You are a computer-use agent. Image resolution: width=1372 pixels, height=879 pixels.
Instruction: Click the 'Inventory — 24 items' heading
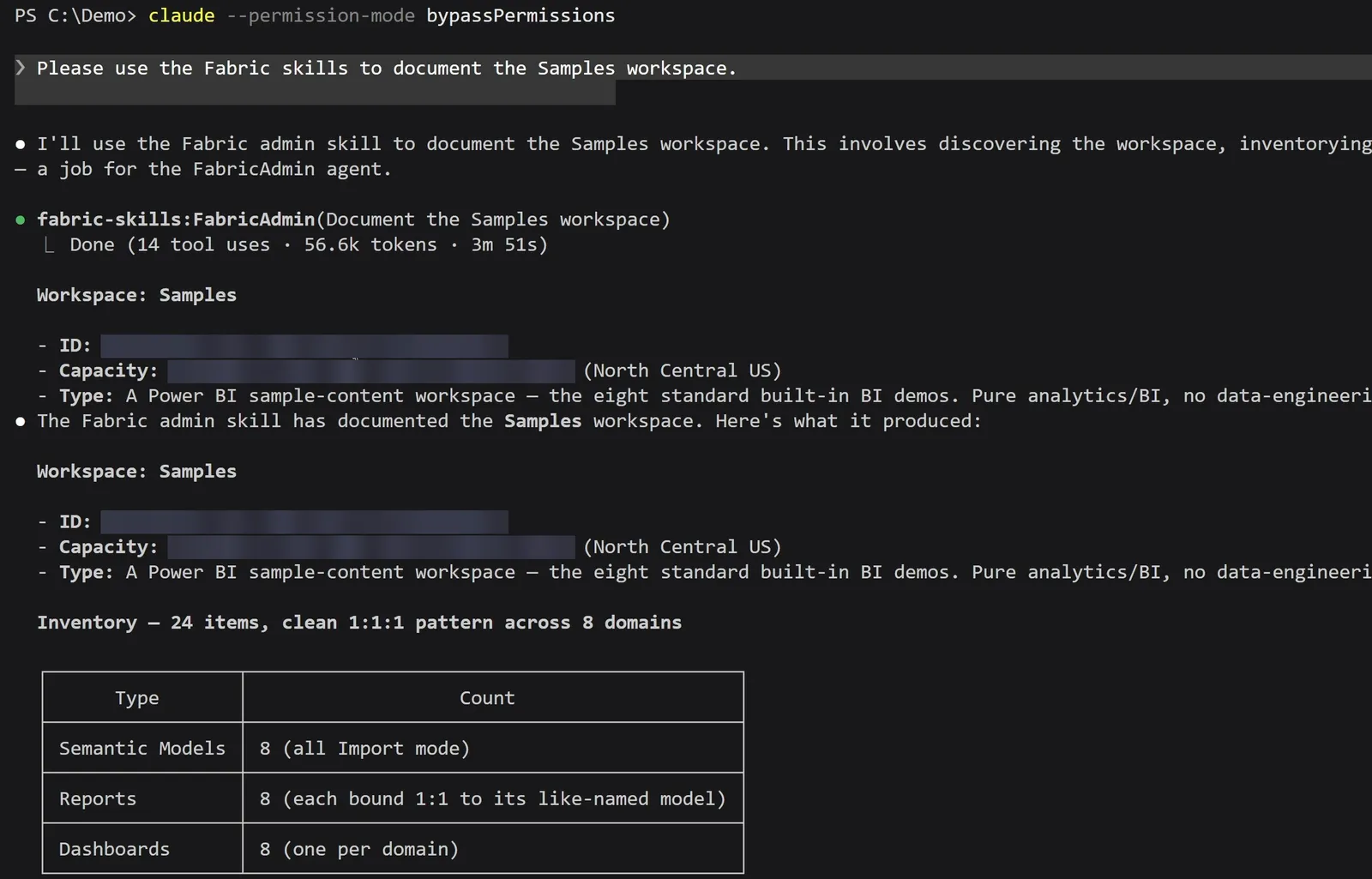pos(359,623)
